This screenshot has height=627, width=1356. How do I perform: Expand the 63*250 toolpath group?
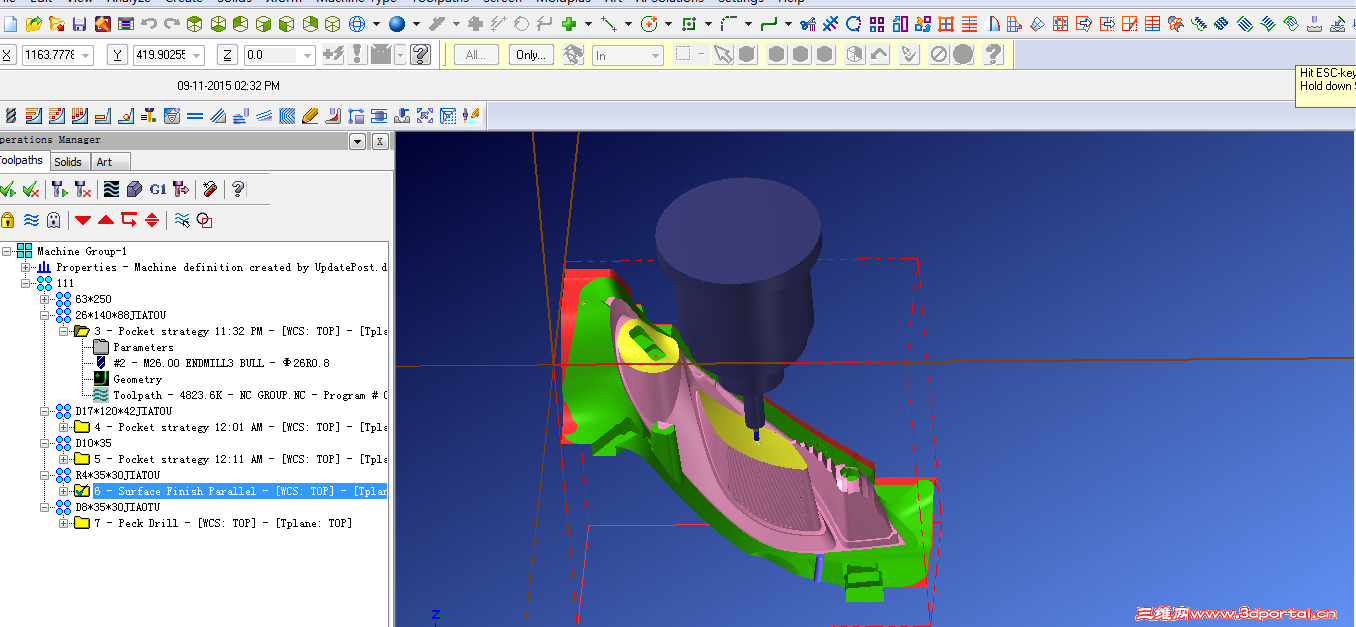click(x=45, y=299)
